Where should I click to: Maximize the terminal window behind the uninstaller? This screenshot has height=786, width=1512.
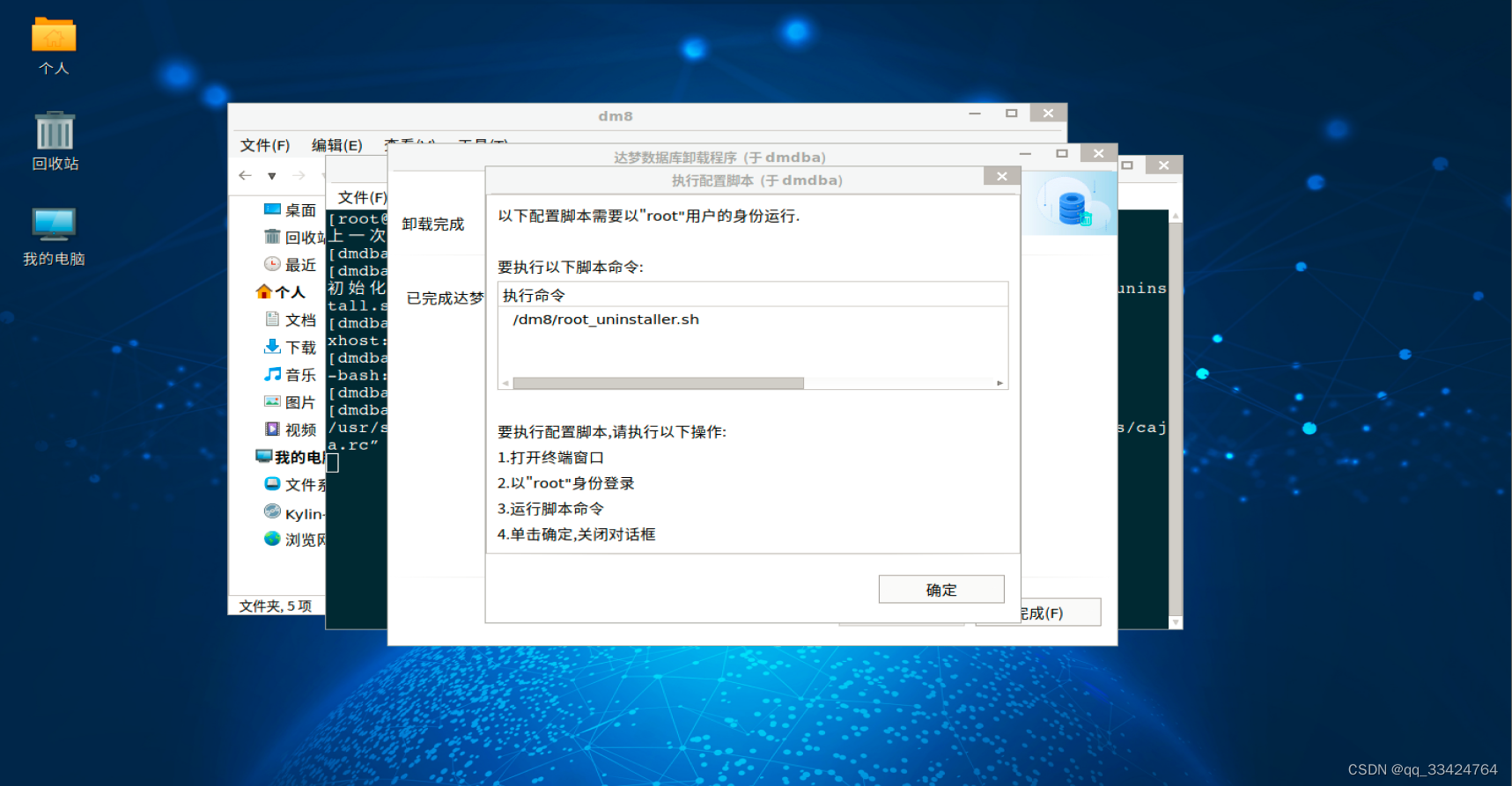pyautogui.click(x=1127, y=165)
